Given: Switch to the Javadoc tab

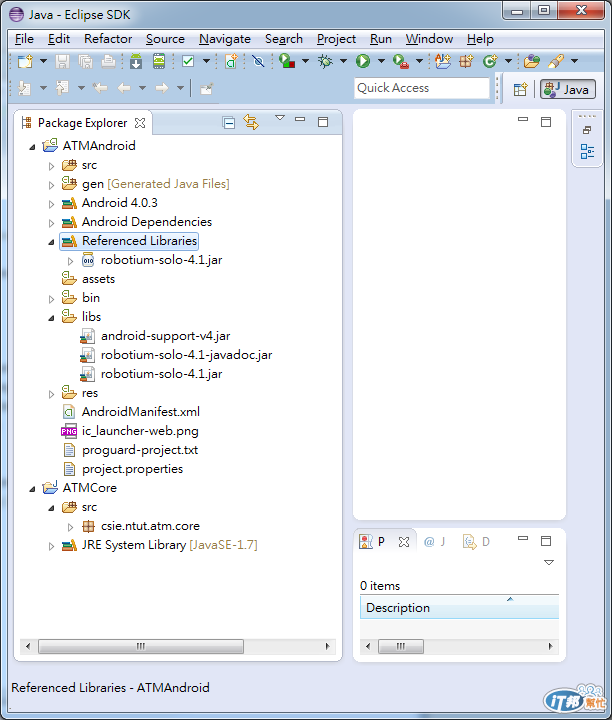Looking at the screenshot, I should pyautogui.click(x=434, y=542).
